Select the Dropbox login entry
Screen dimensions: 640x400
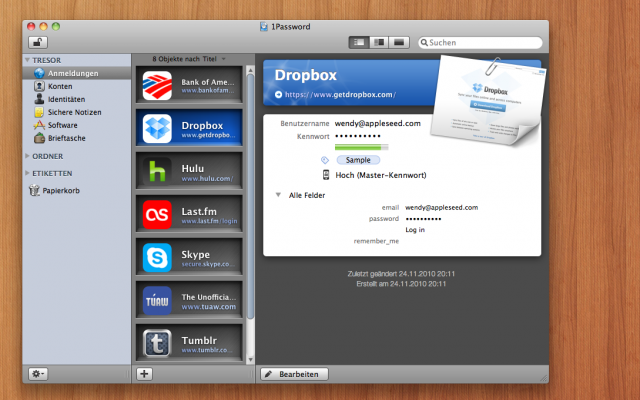click(x=189, y=128)
